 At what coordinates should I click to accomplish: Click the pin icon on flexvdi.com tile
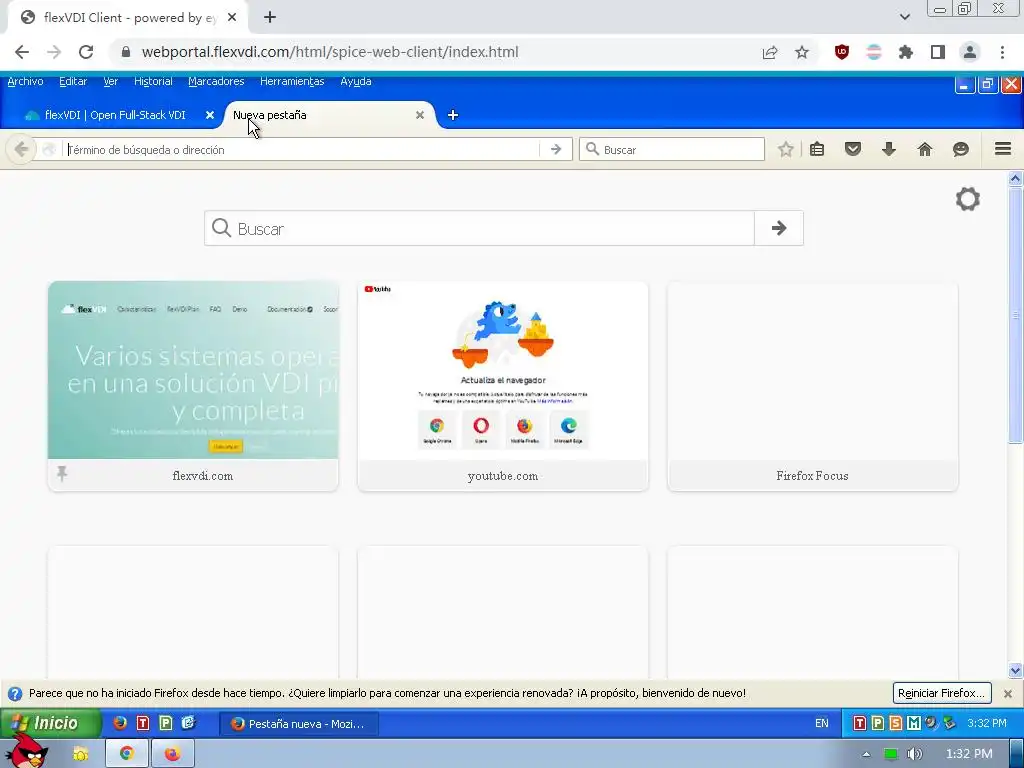62,473
